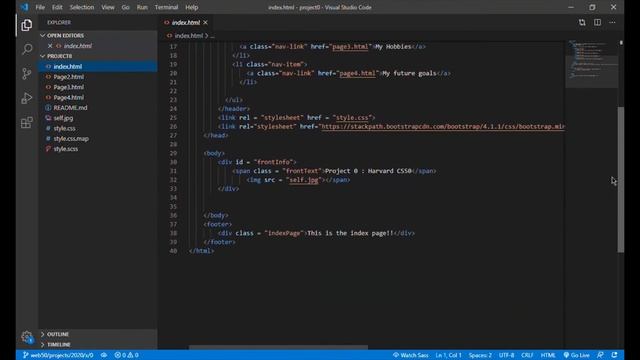Close the index.html editor tab
The image size is (640, 360).
coord(205,22)
